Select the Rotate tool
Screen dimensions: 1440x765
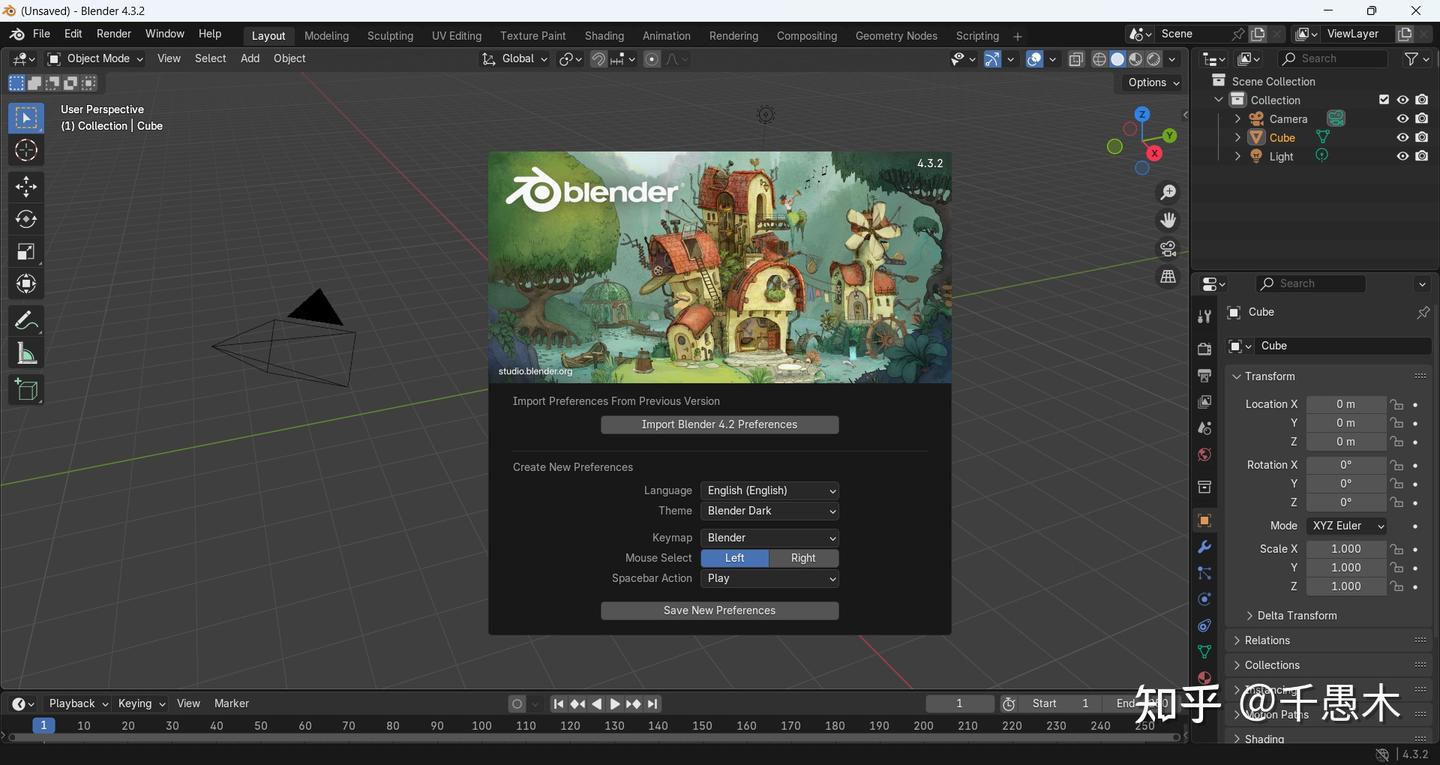pos(26,218)
